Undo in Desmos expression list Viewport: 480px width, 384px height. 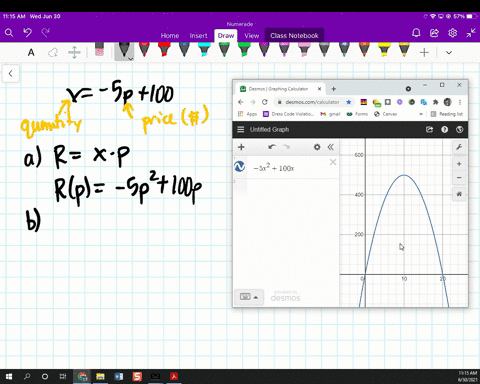pos(272,147)
